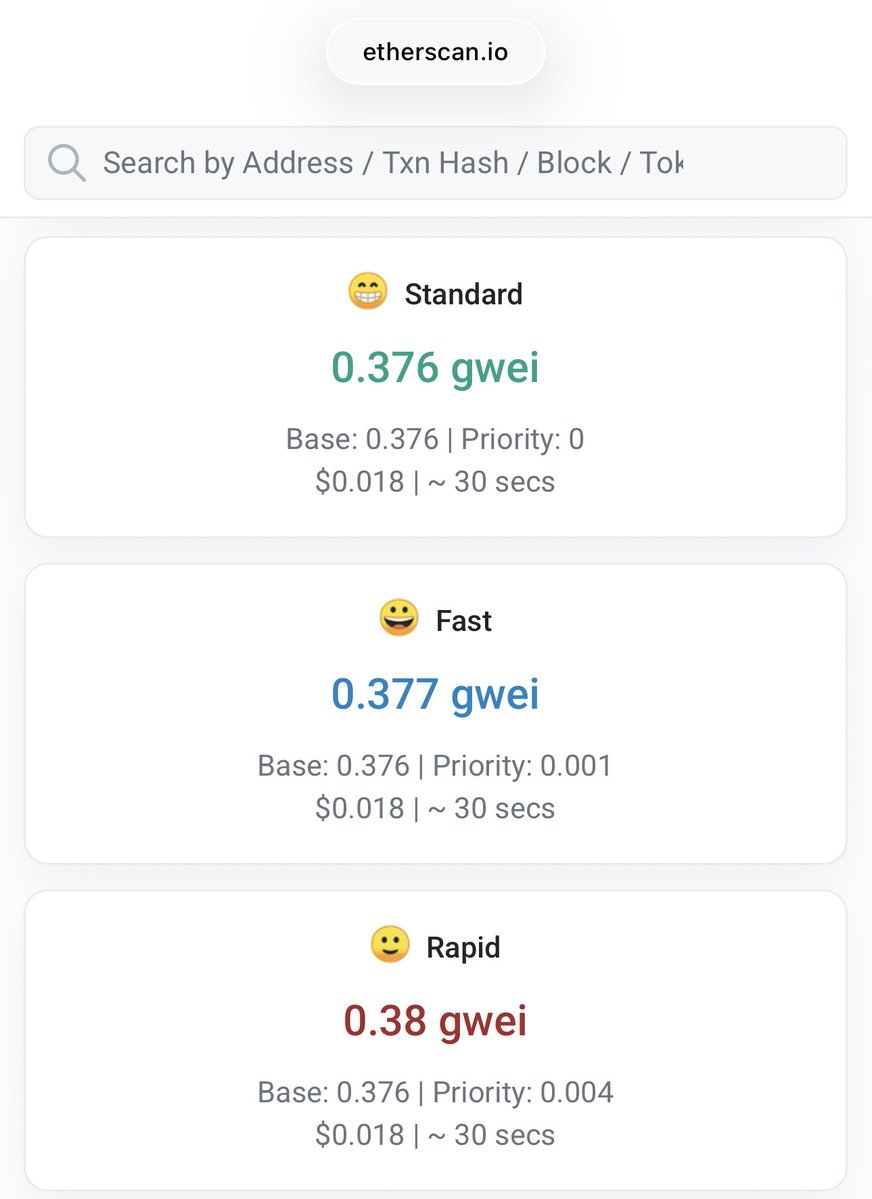Click the Priority: 0.004 base fee line
The height and width of the screenshot is (1199, 872).
point(435,1092)
